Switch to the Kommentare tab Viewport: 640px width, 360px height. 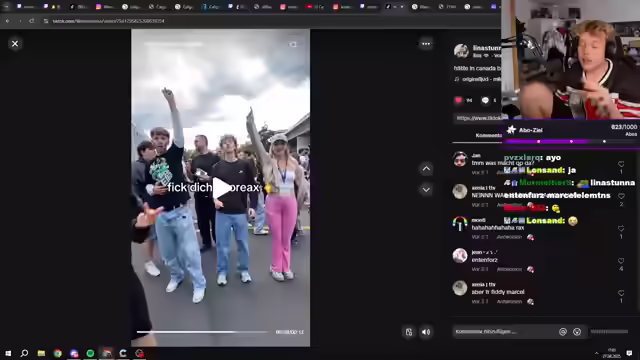click(x=489, y=136)
